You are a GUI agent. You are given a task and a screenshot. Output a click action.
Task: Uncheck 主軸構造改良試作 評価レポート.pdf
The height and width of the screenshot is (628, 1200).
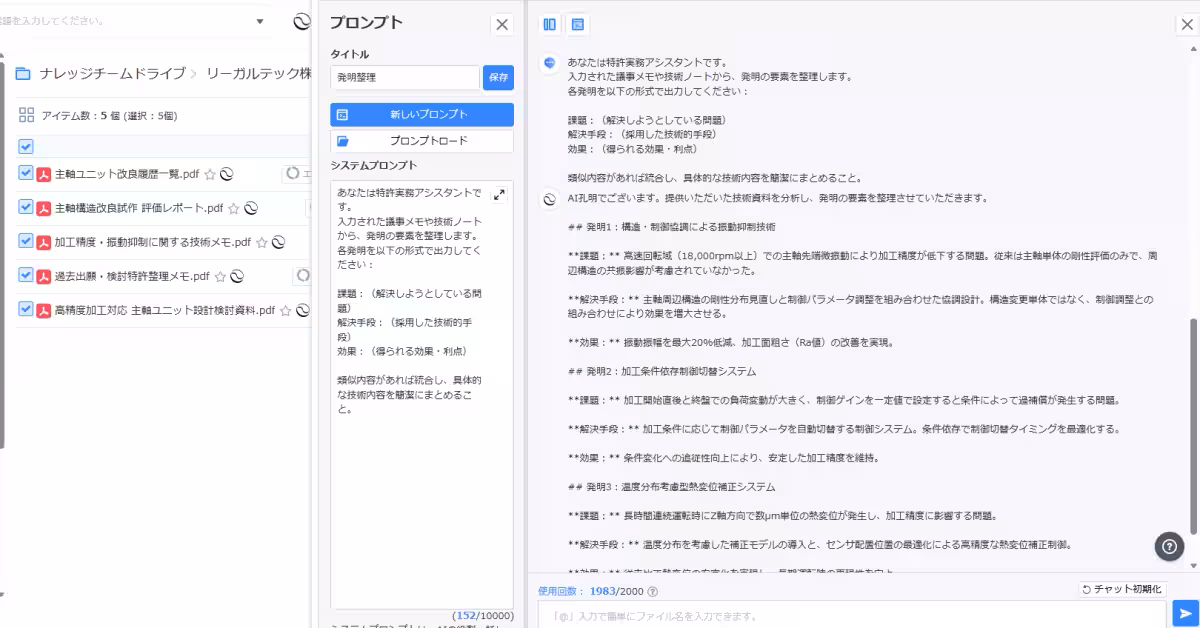pos(25,206)
